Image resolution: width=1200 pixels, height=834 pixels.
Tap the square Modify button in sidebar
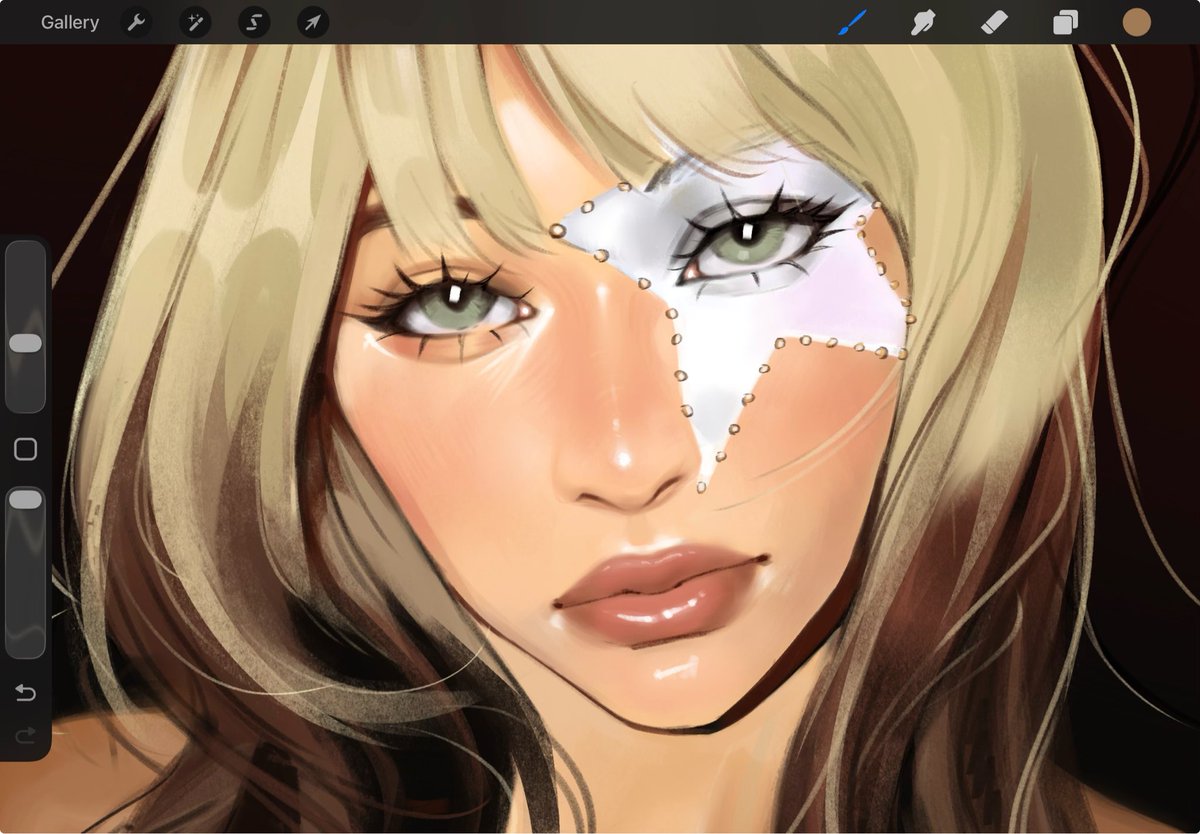tap(25, 449)
